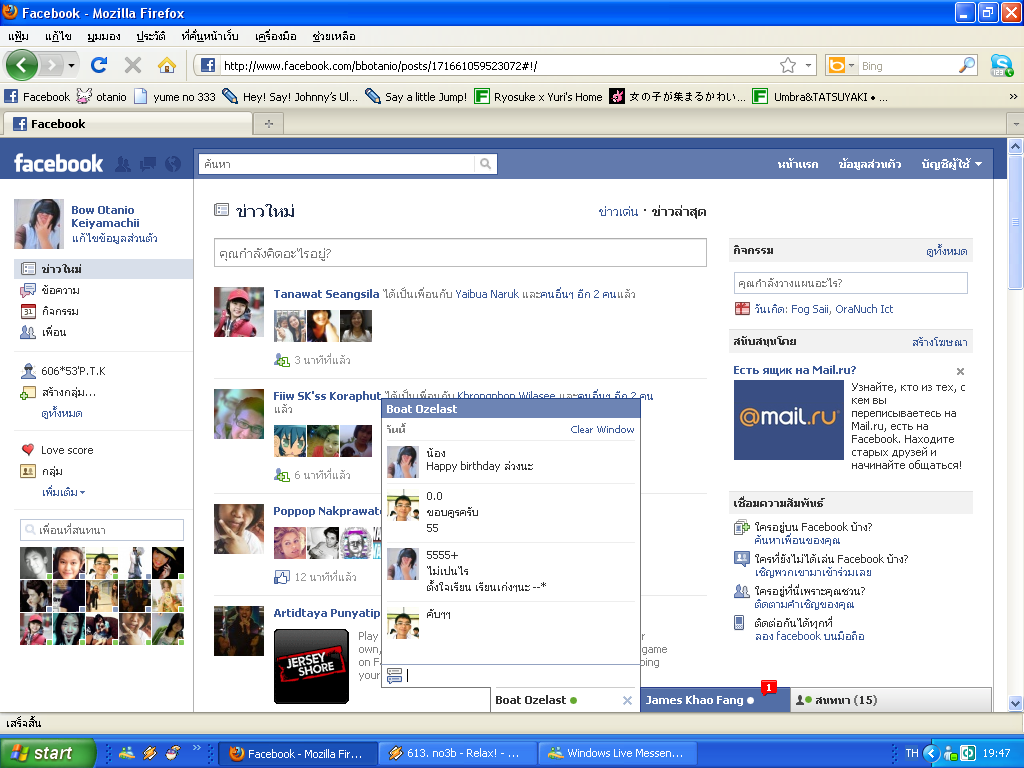Viewport: 1024px width, 768px height.
Task: Expand the เพิ่มเติม more list in the sidebar
Action: click(x=63, y=492)
